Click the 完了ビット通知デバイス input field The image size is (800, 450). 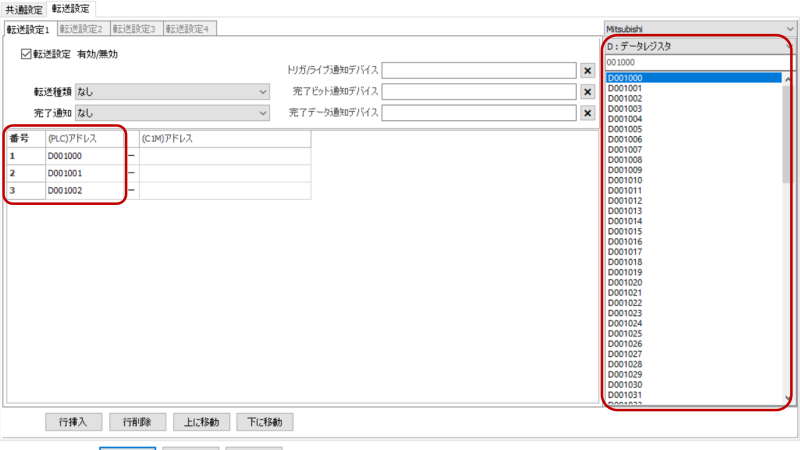coord(478,92)
